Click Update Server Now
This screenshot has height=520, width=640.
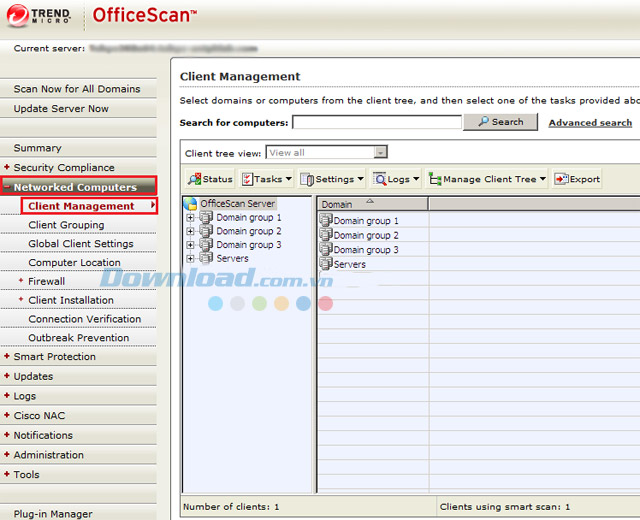click(61, 109)
